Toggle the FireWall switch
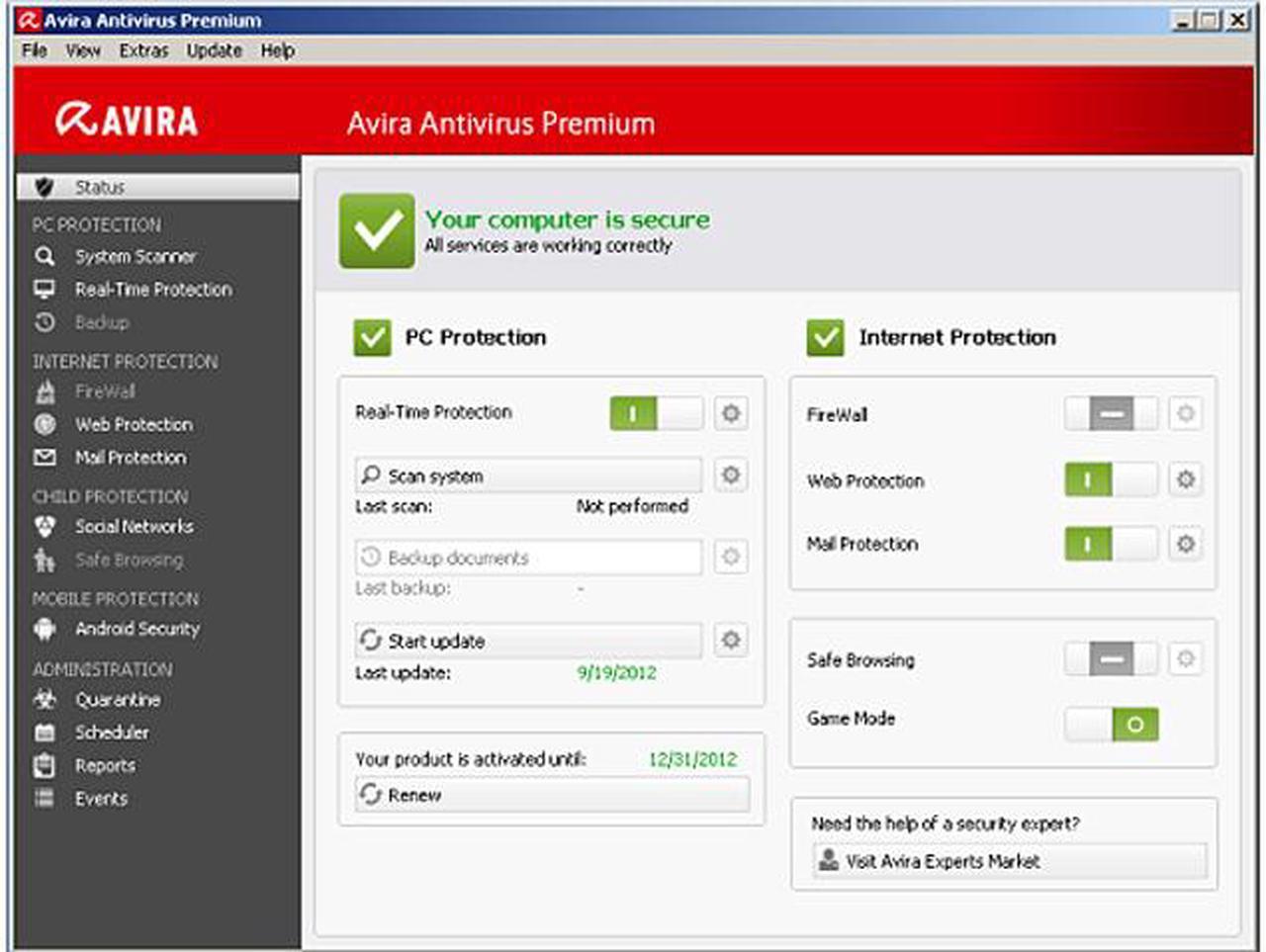Image resolution: width=1266 pixels, height=952 pixels. click(x=1111, y=413)
